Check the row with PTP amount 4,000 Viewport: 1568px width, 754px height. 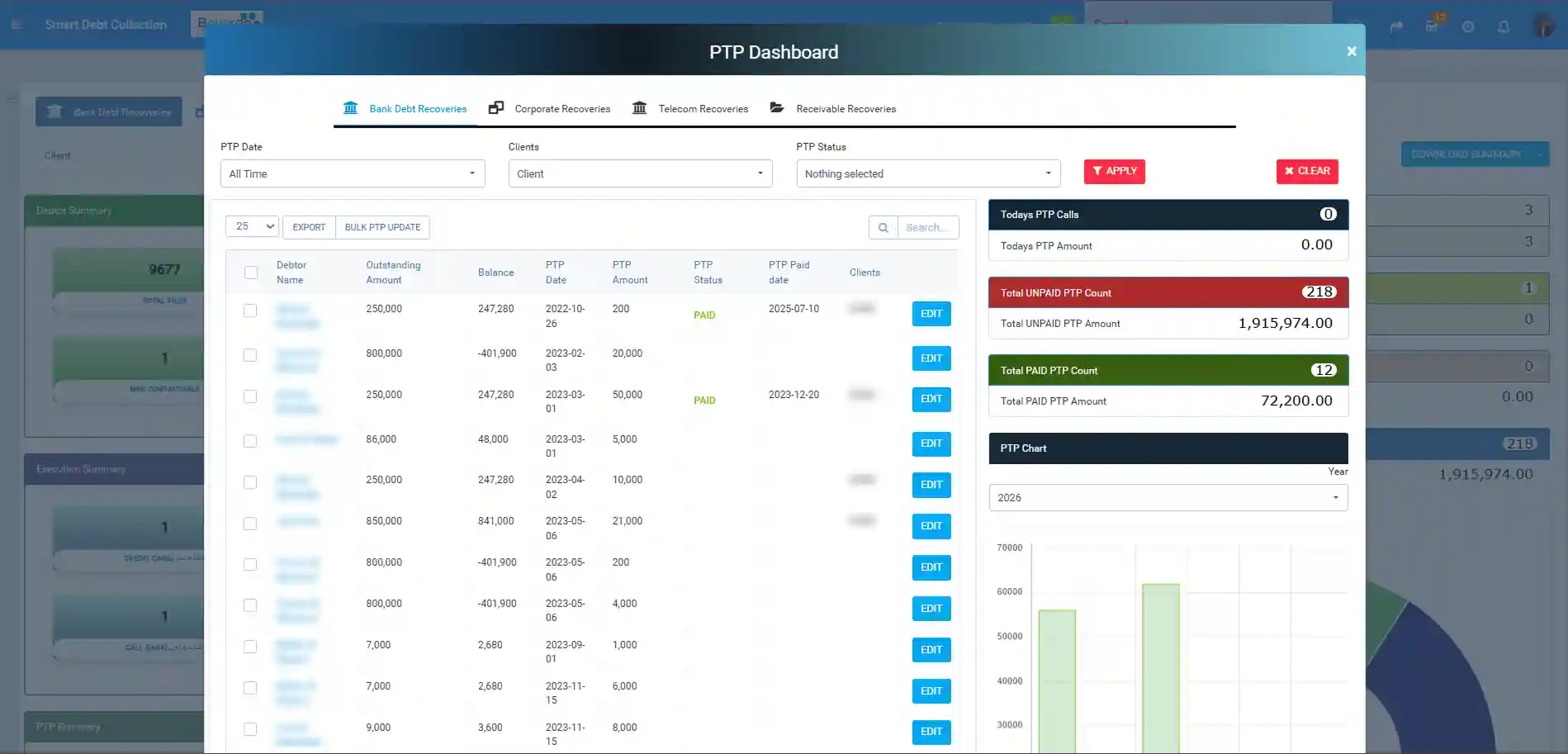[x=250, y=605]
